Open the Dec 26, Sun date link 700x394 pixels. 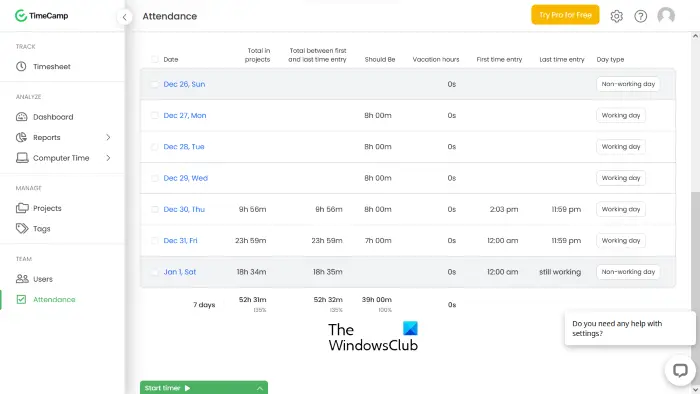184,84
